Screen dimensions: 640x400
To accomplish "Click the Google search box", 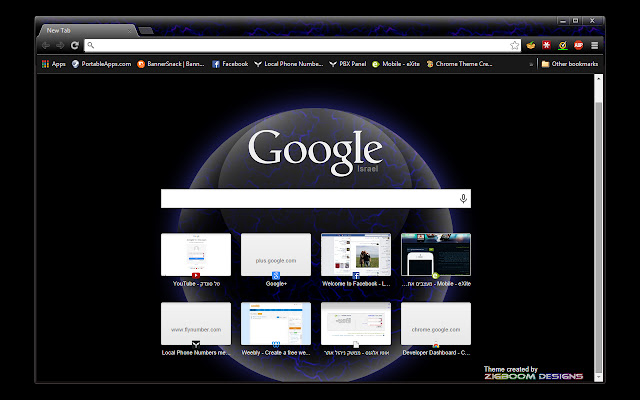I will (x=316, y=198).
